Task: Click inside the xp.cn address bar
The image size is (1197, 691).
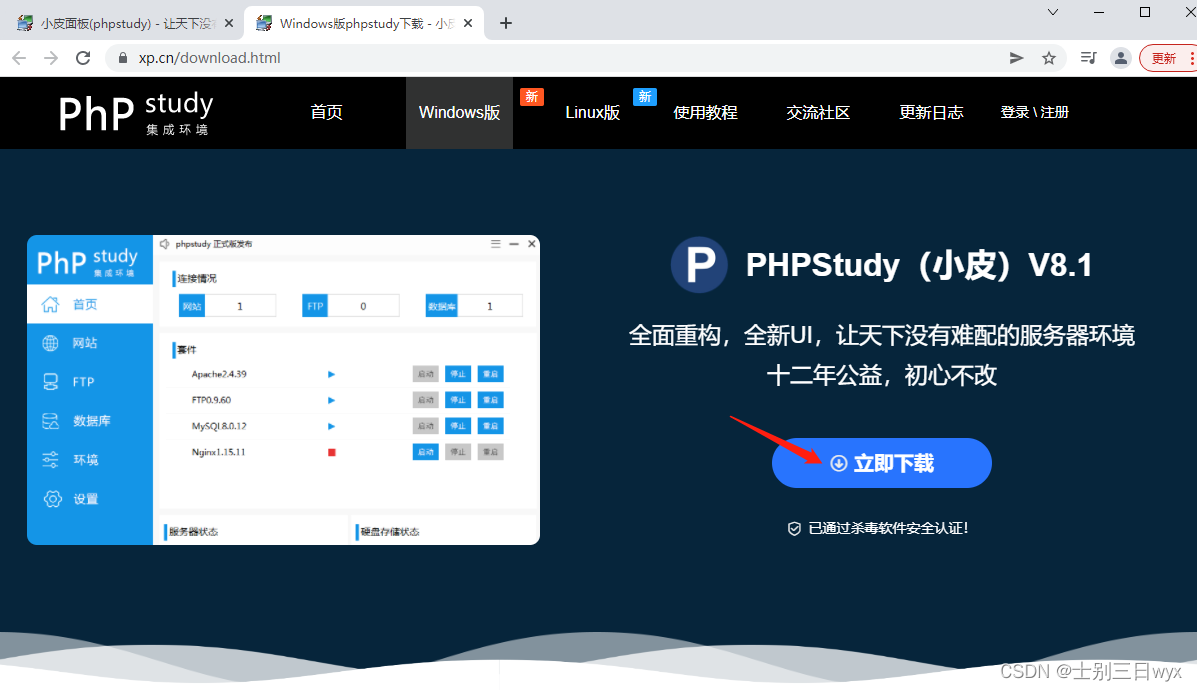Action: (x=300, y=58)
